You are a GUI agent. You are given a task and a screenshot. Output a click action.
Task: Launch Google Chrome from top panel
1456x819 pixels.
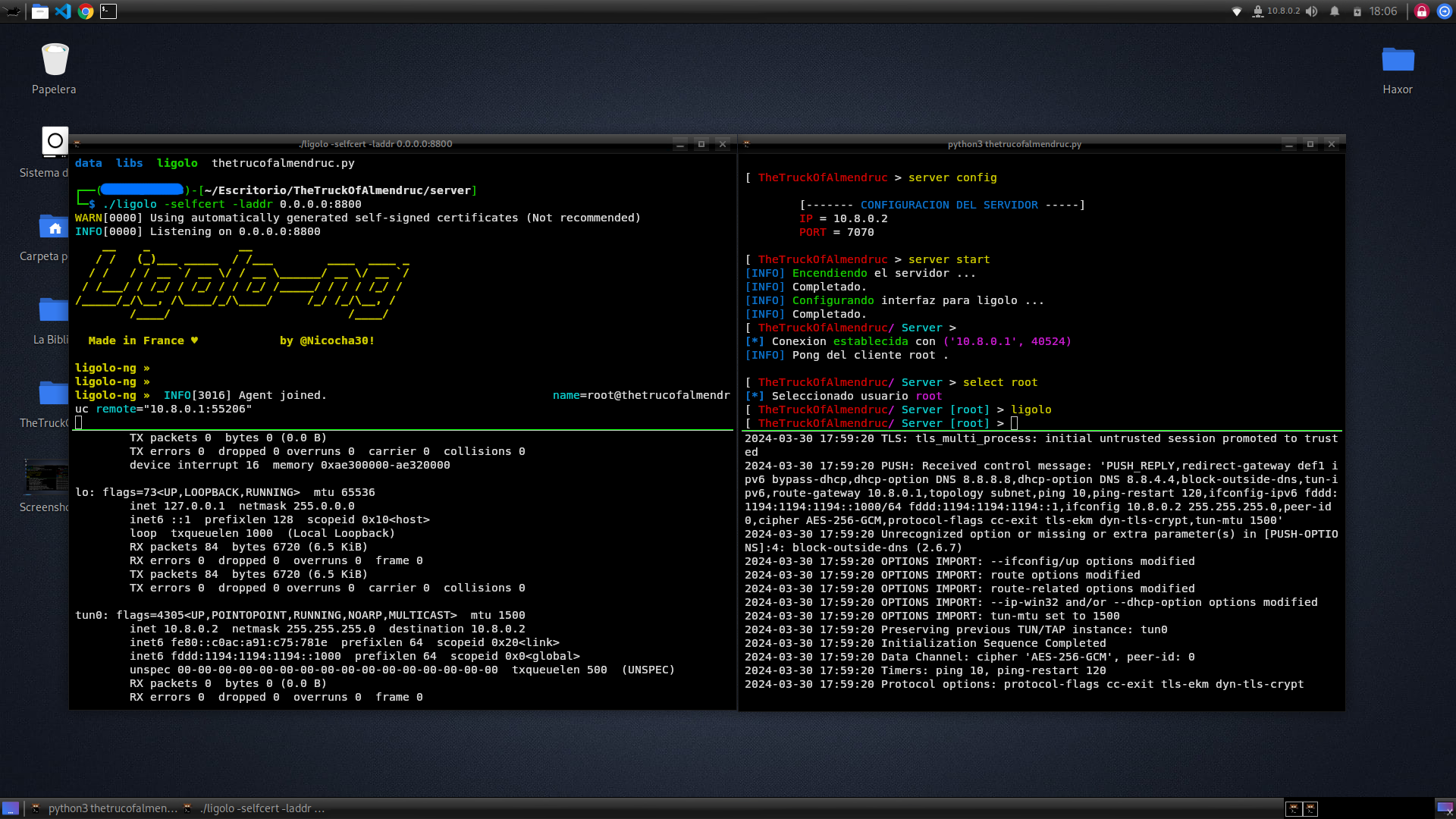tap(86, 11)
